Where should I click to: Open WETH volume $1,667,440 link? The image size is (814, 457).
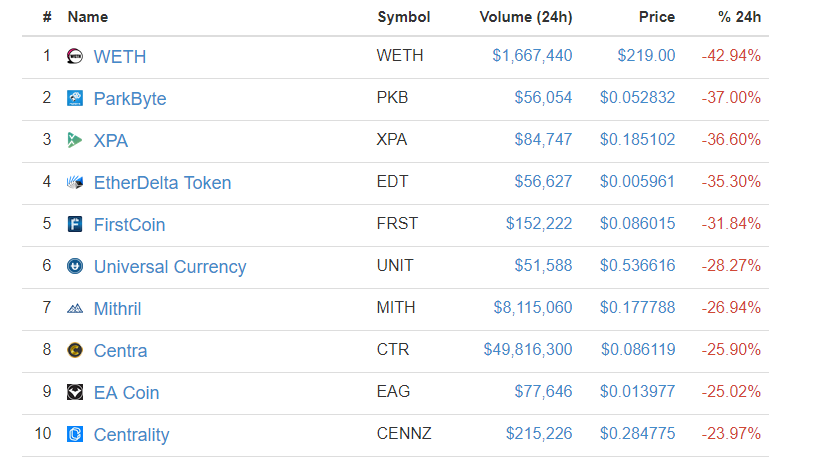[532, 56]
